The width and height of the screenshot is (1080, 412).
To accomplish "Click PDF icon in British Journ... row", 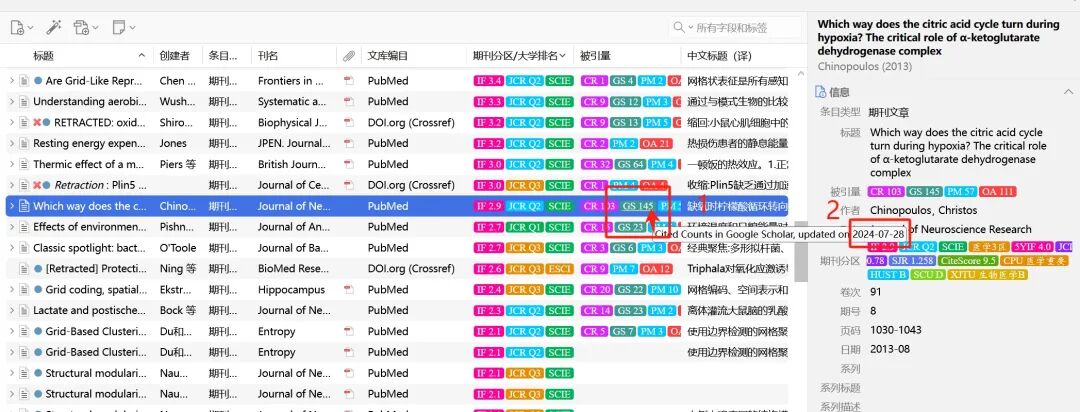I will (349, 164).
